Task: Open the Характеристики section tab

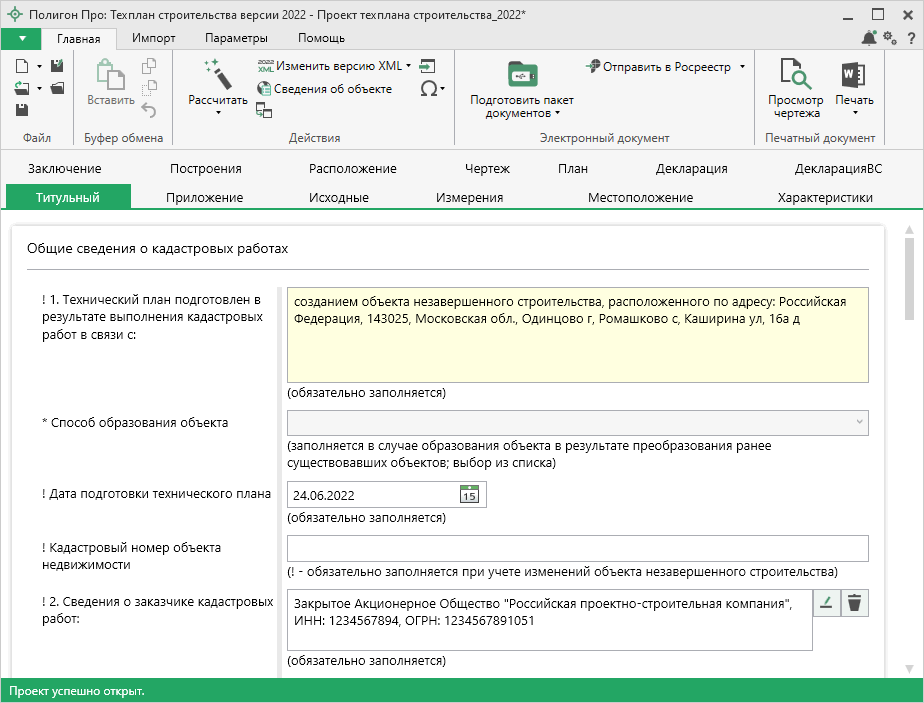Action: 824,197
